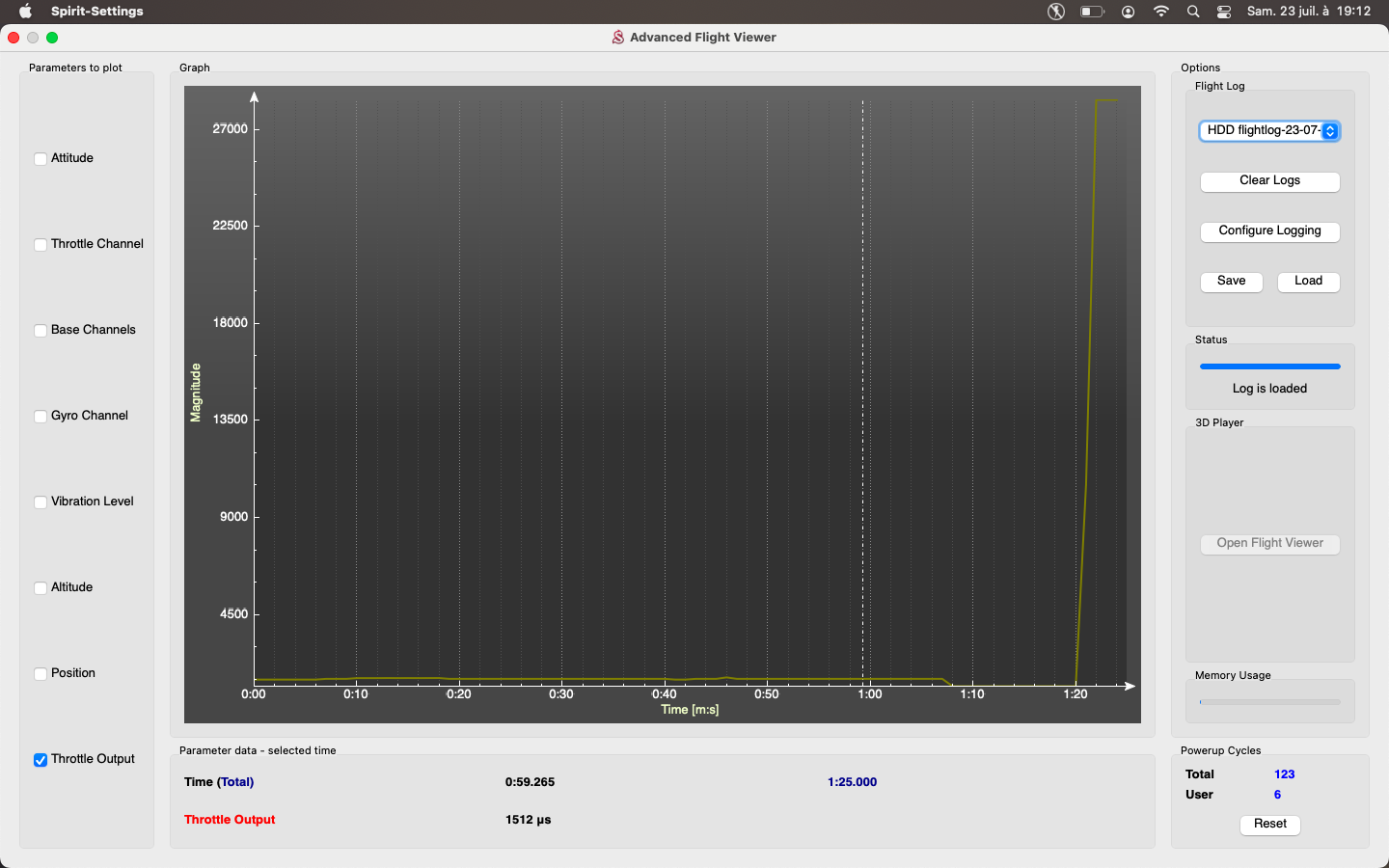Click the user account icon in menu bar
The image size is (1389, 868).
(1128, 12)
